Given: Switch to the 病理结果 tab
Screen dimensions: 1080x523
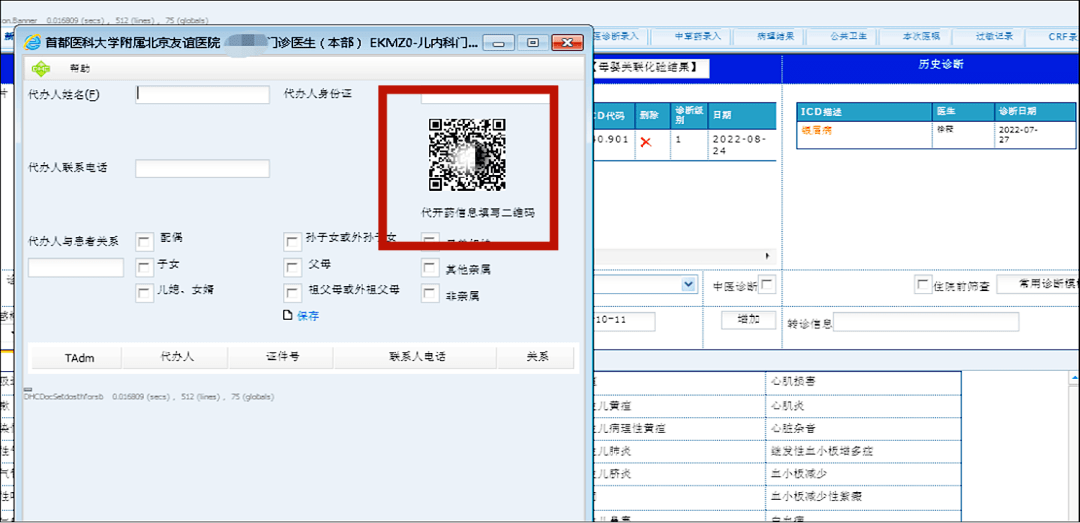Looking at the screenshot, I should tap(776, 36).
